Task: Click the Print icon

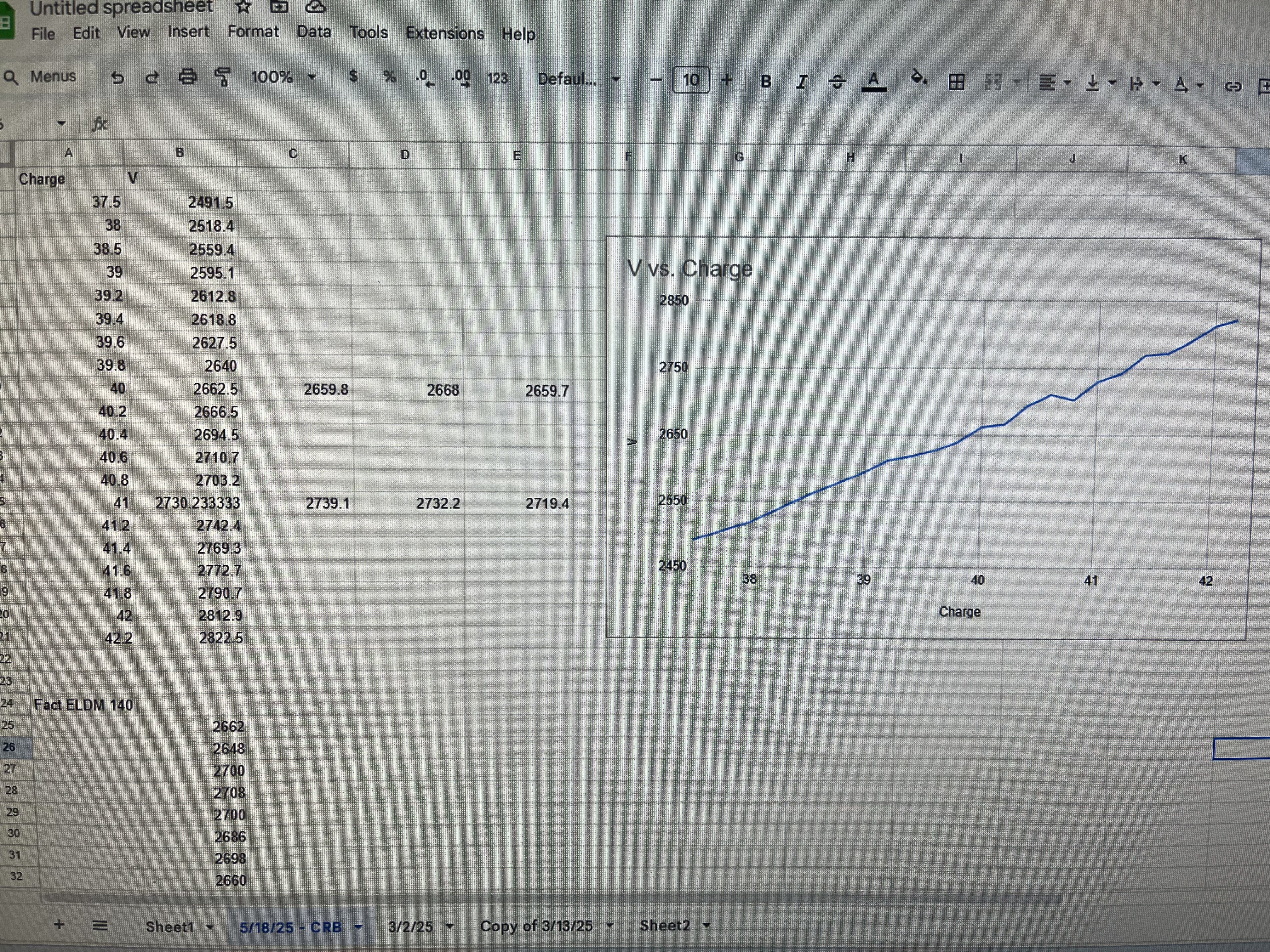Action: [187, 76]
